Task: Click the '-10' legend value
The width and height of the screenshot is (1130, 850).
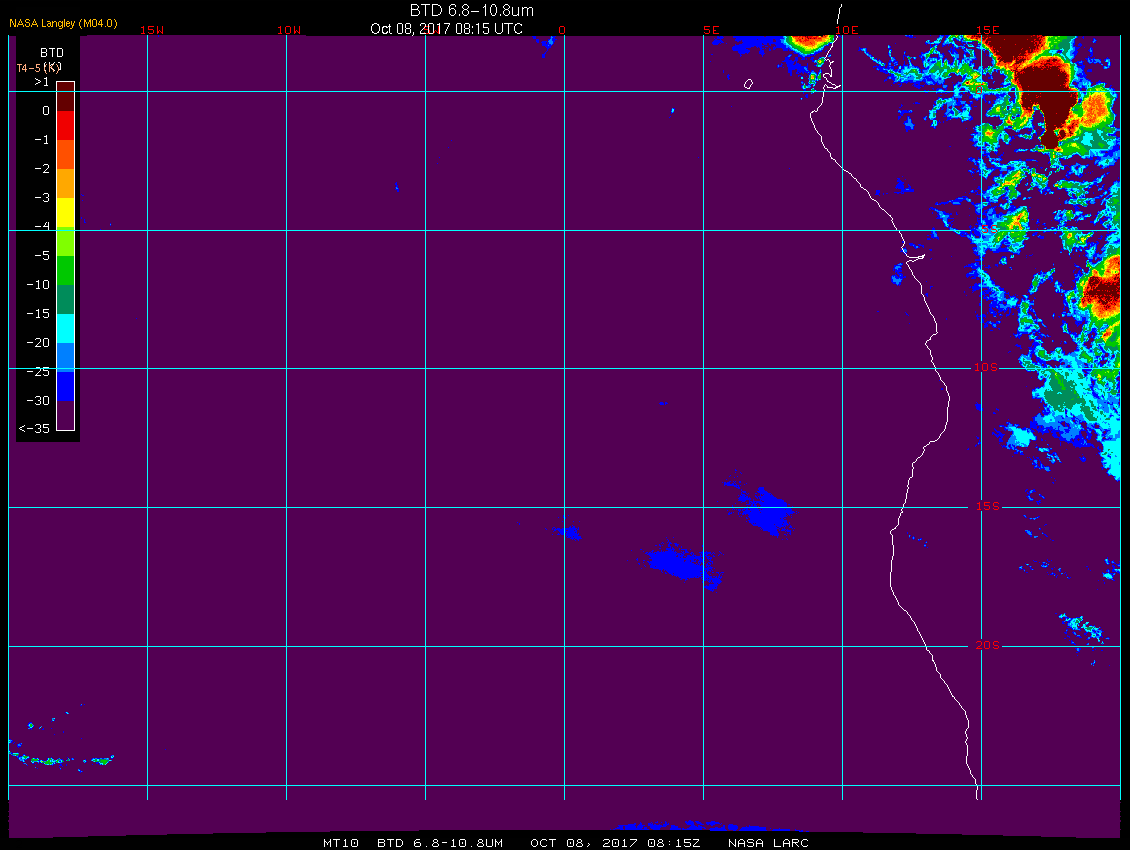Action: (38, 285)
